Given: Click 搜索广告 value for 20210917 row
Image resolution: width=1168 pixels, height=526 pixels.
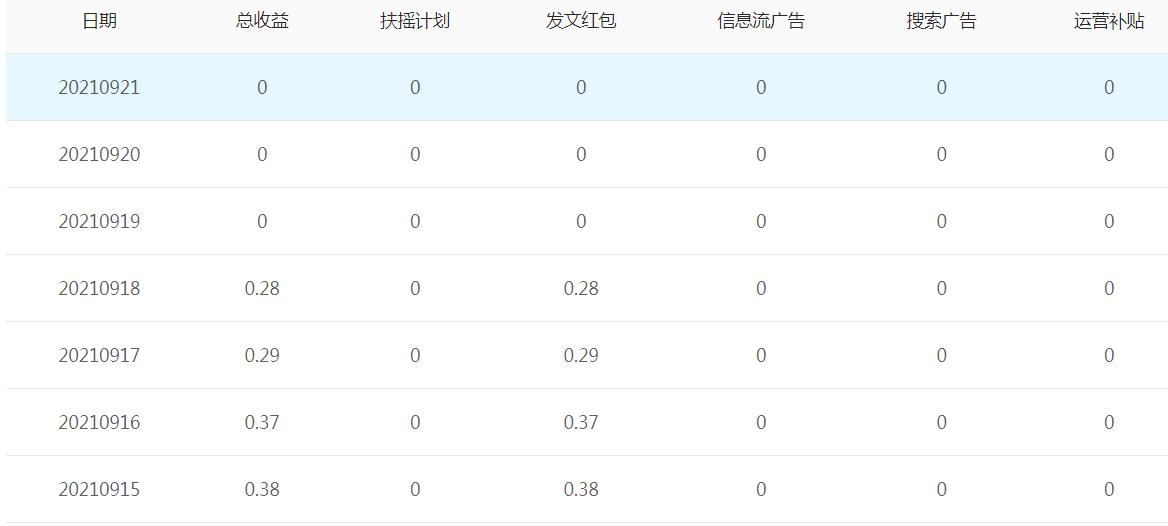Looking at the screenshot, I should tap(942, 356).
